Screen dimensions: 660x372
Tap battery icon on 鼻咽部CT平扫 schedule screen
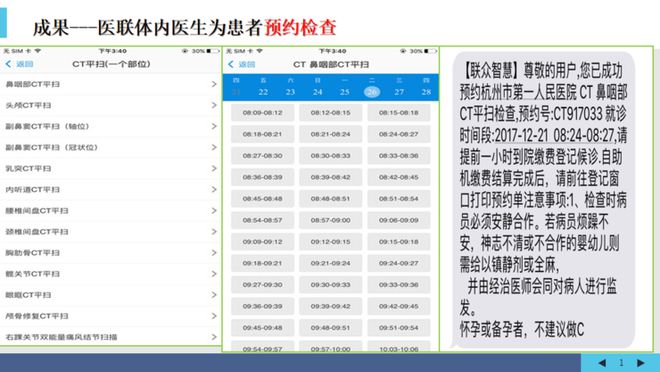click(x=430, y=51)
